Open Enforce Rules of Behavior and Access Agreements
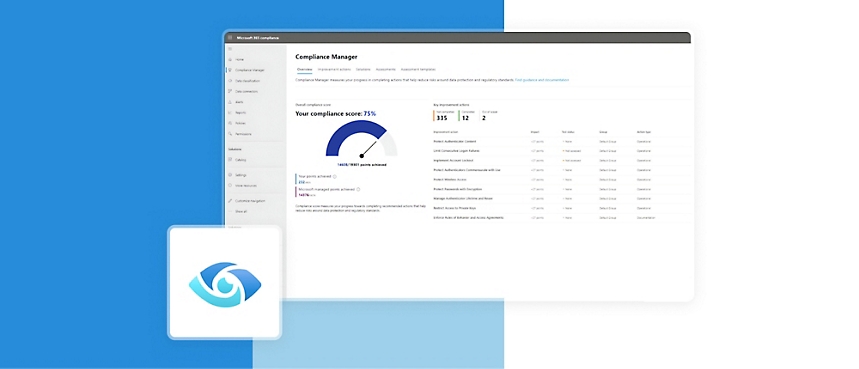Image resolution: width=859 pixels, height=369 pixels. tap(468, 218)
